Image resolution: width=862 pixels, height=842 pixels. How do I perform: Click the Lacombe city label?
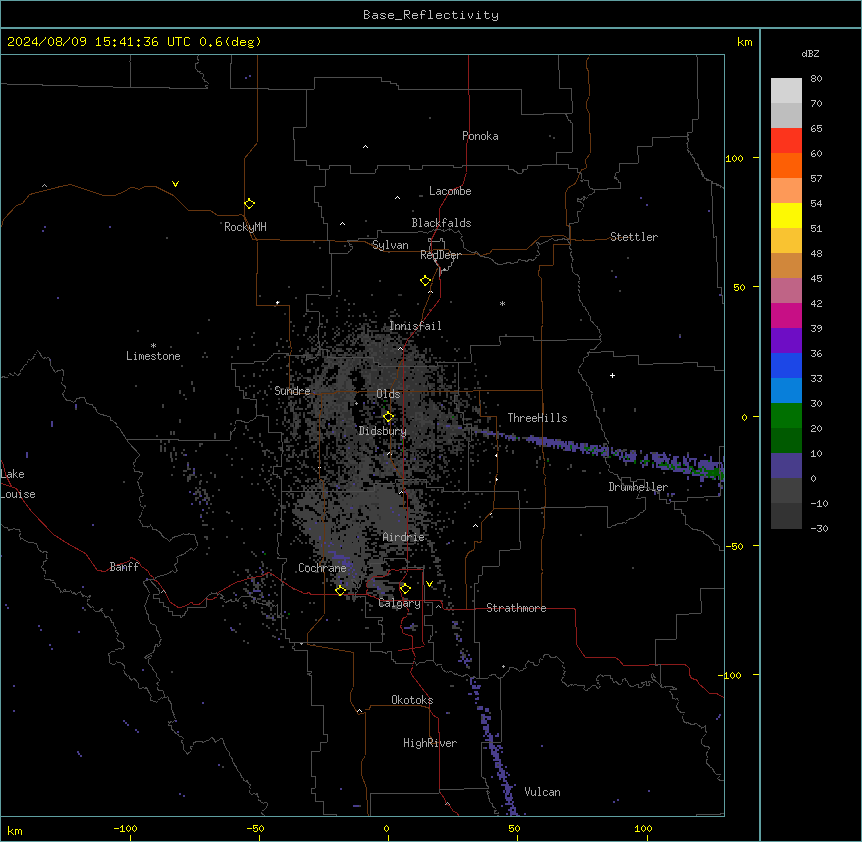point(450,191)
